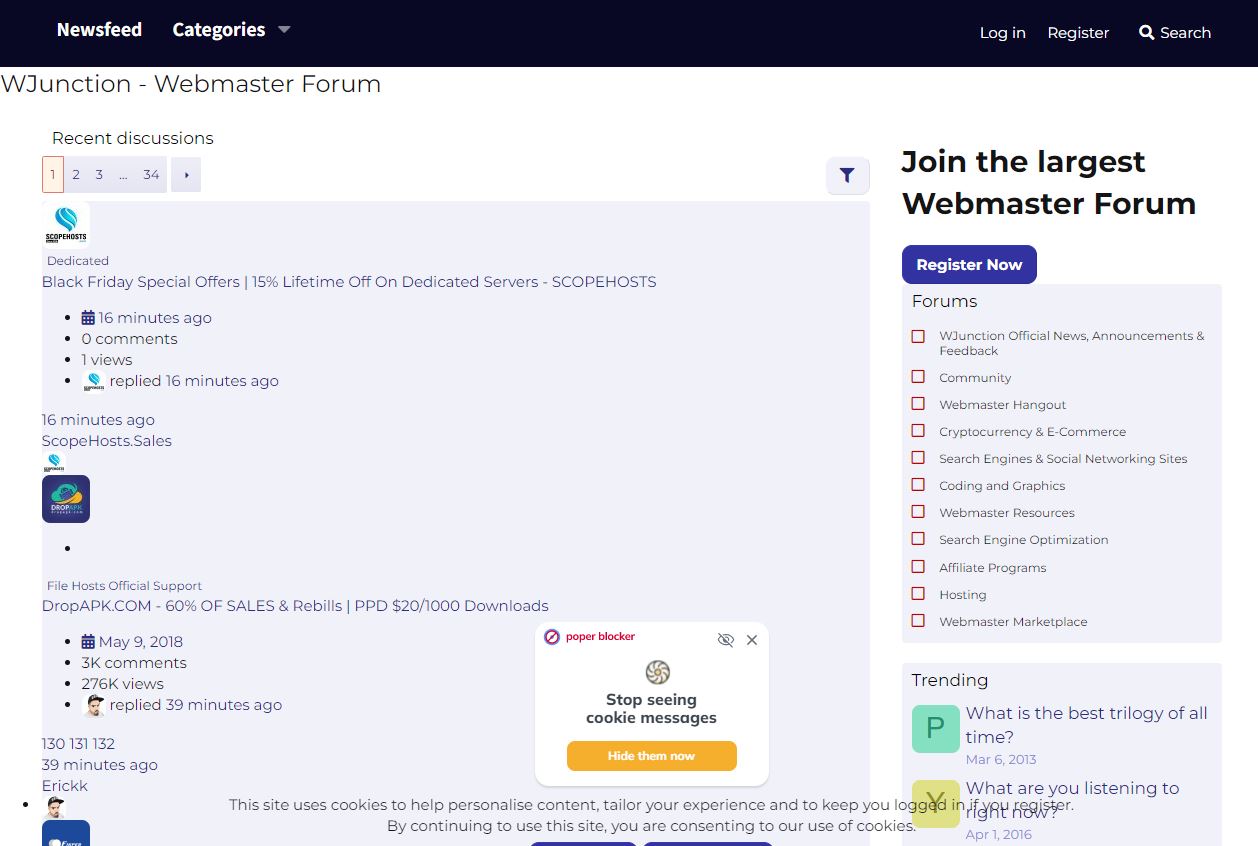
Task: Open What is the best trilogy thread
Action: (x=1087, y=725)
